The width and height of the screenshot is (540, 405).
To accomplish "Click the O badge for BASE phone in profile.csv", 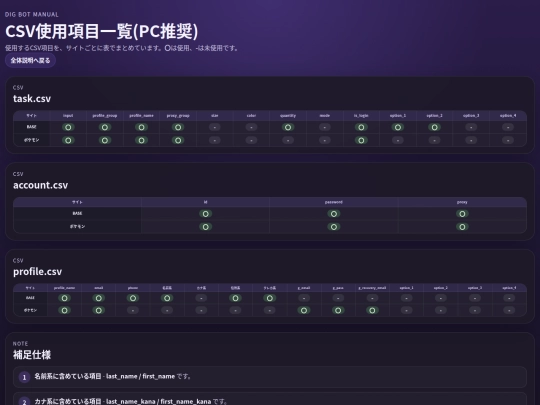I will [133, 298].
